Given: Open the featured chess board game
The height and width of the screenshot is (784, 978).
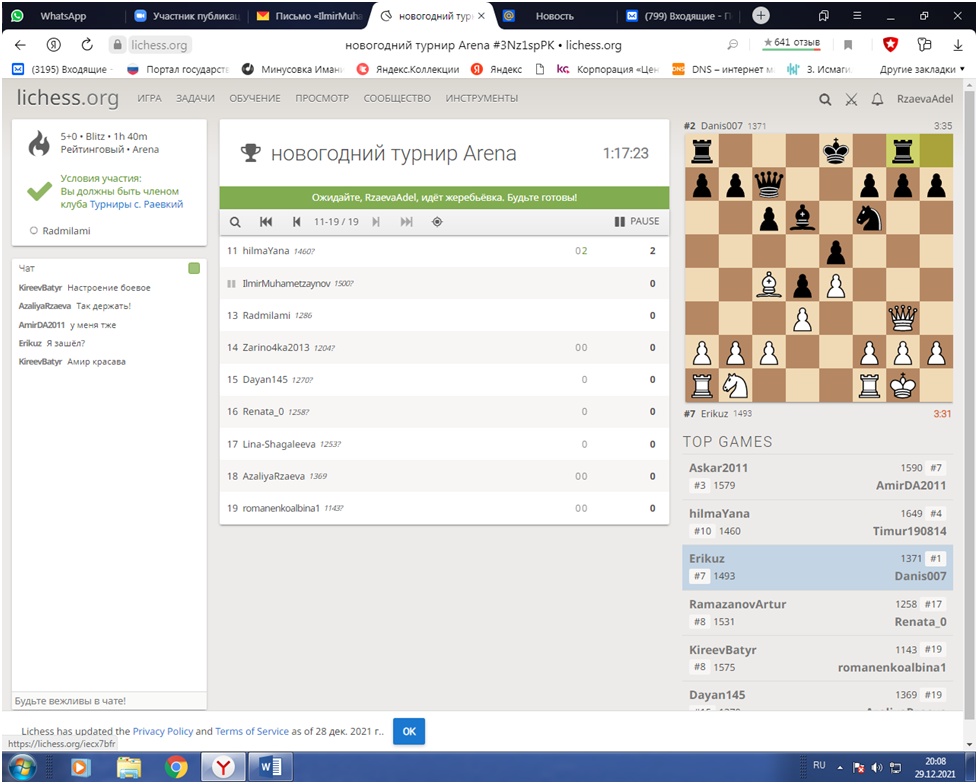Looking at the screenshot, I should (818, 268).
